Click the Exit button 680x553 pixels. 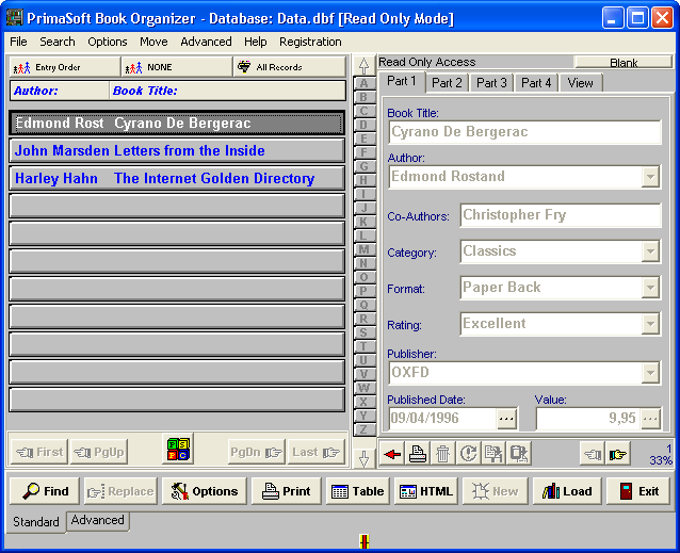pos(638,491)
